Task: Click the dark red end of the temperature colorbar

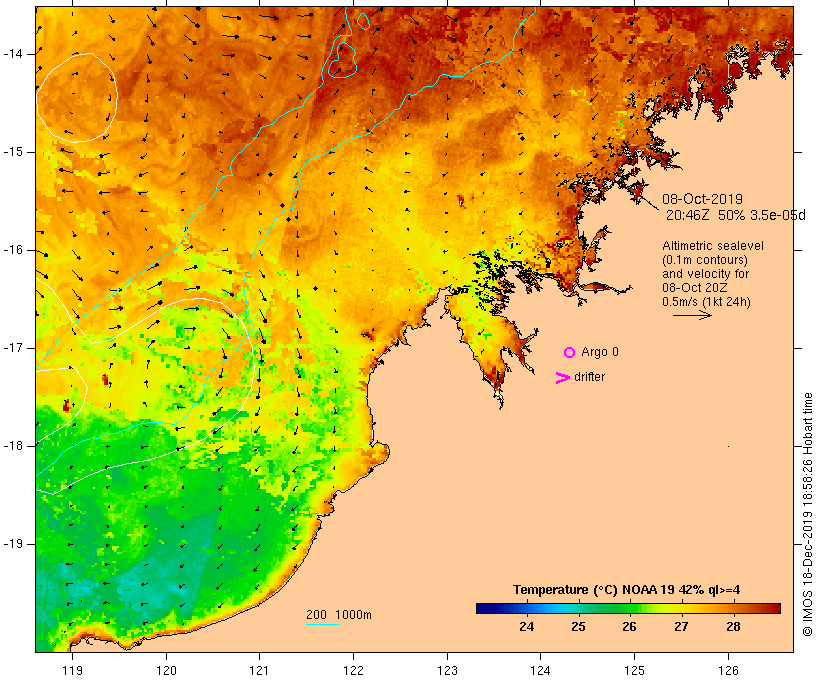Action: [775, 608]
